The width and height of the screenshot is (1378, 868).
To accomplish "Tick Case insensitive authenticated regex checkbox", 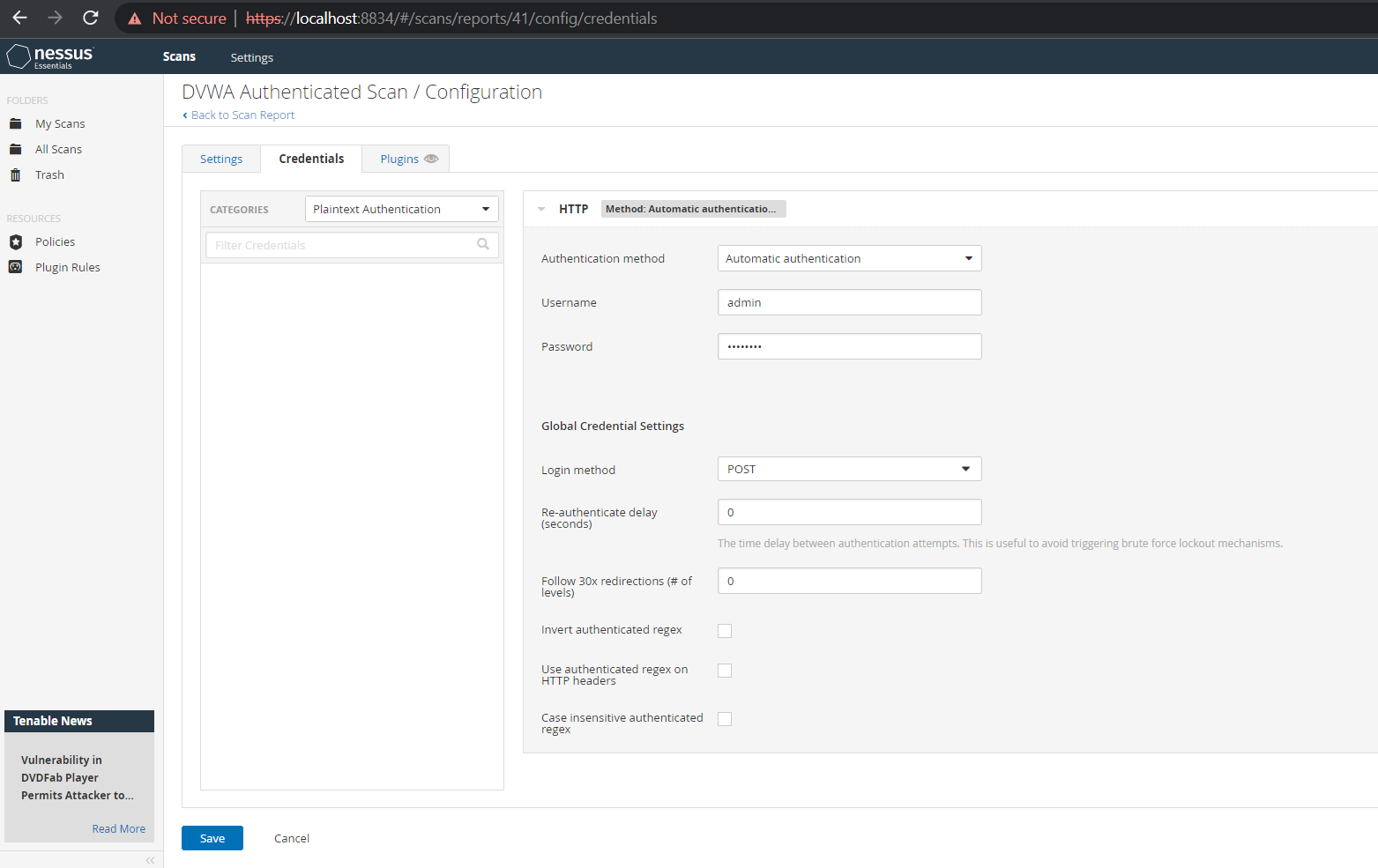I will pyautogui.click(x=725, y=719).
